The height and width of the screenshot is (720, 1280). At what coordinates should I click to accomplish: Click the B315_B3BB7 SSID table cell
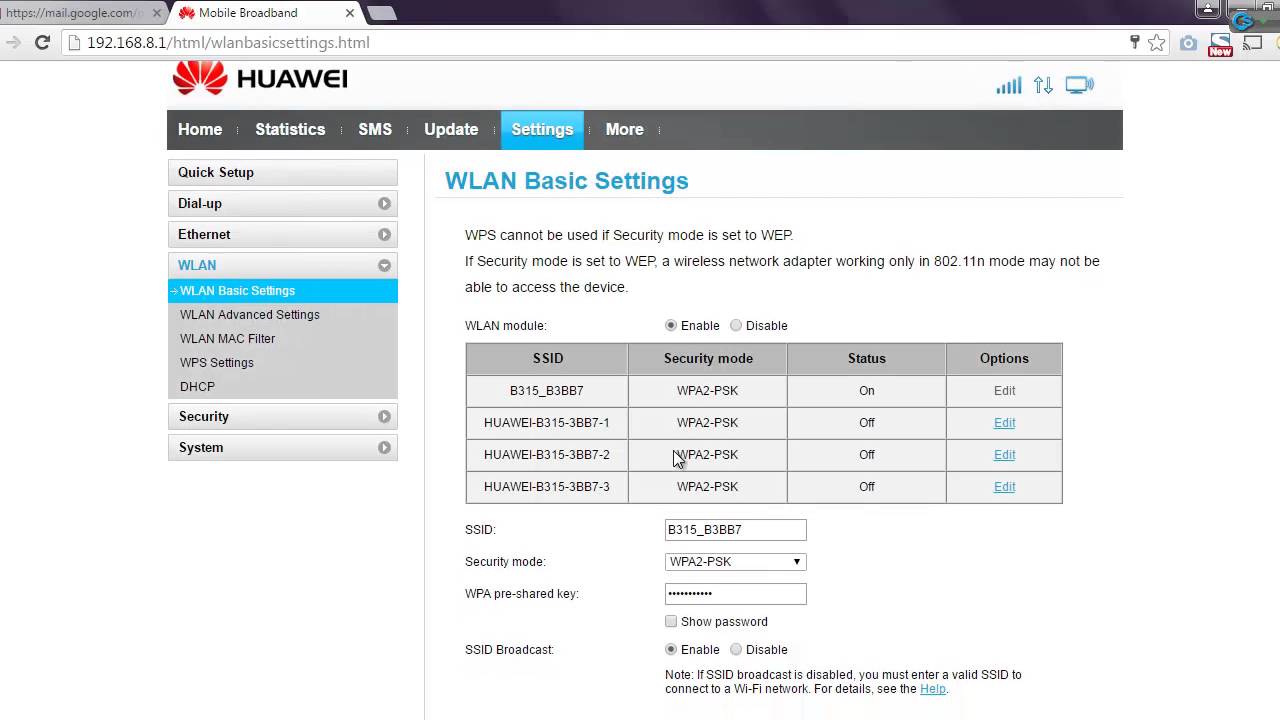(547, 391)
